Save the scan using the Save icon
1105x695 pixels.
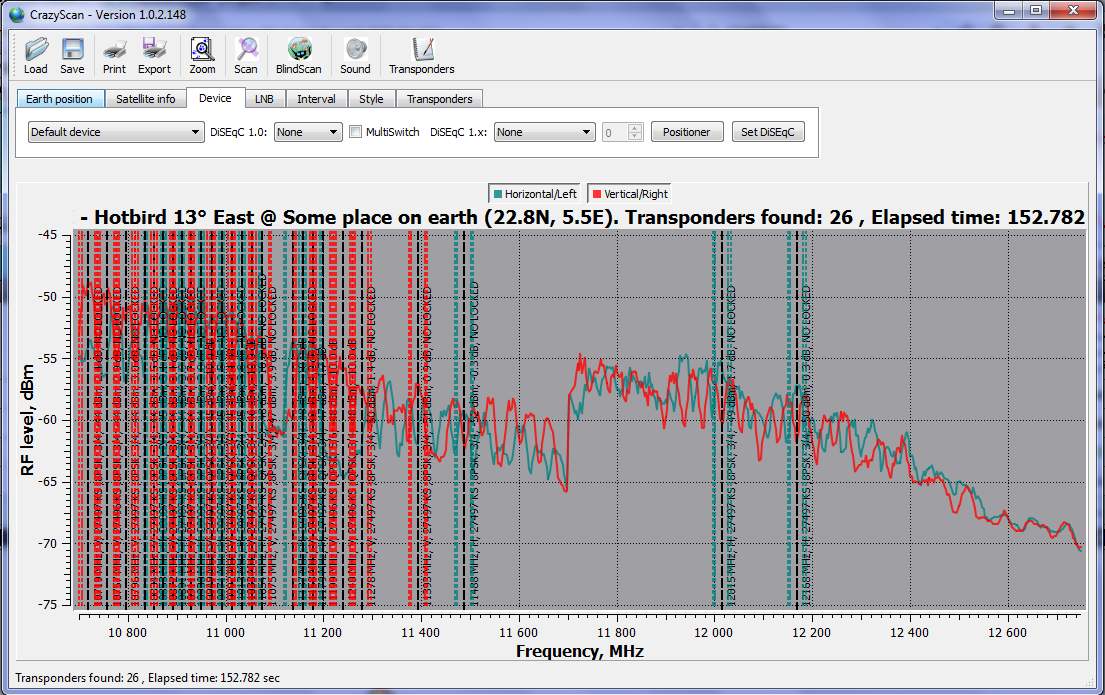point(72,50)
